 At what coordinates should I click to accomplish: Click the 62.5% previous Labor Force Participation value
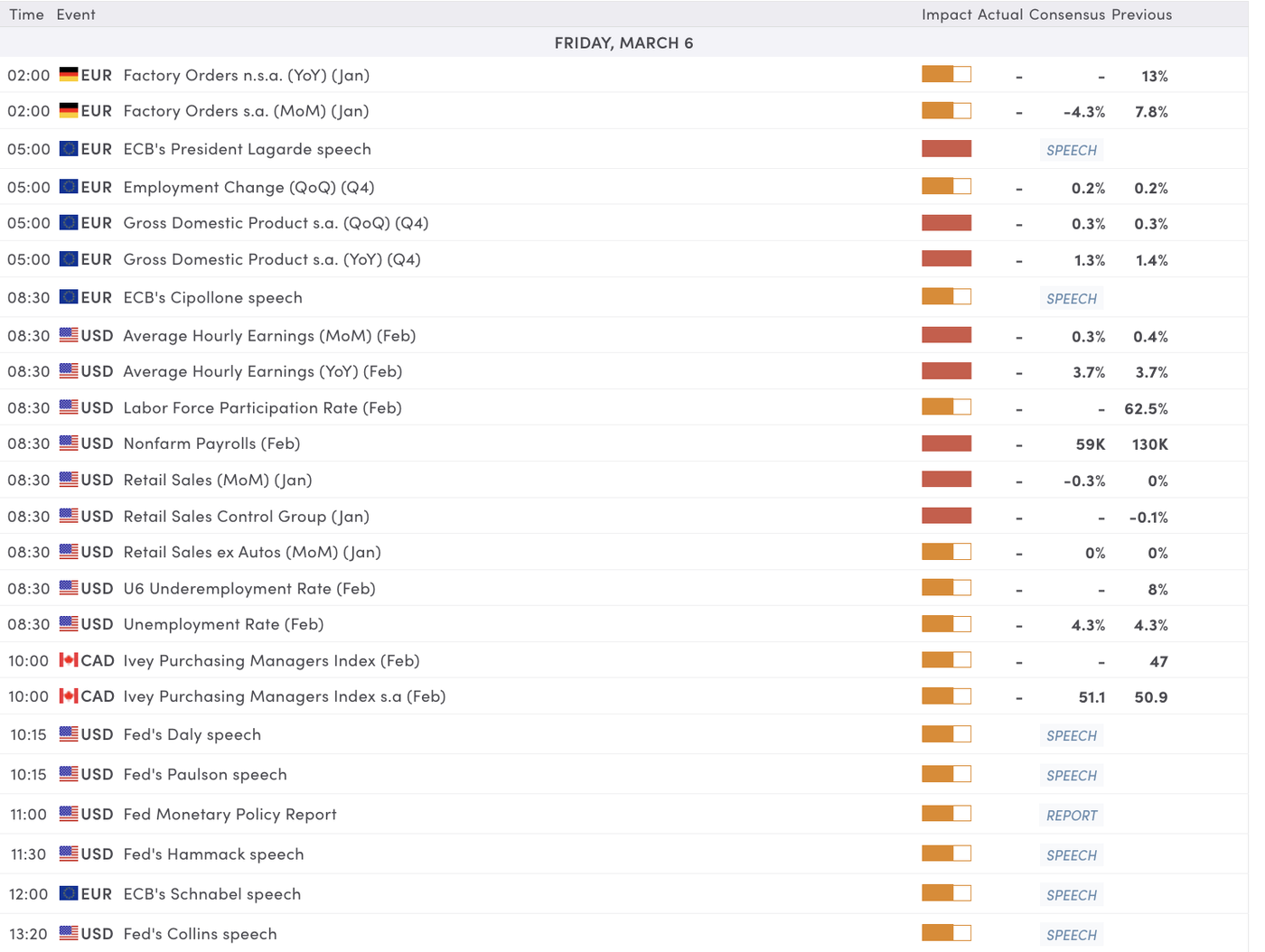coord(1146,408)
